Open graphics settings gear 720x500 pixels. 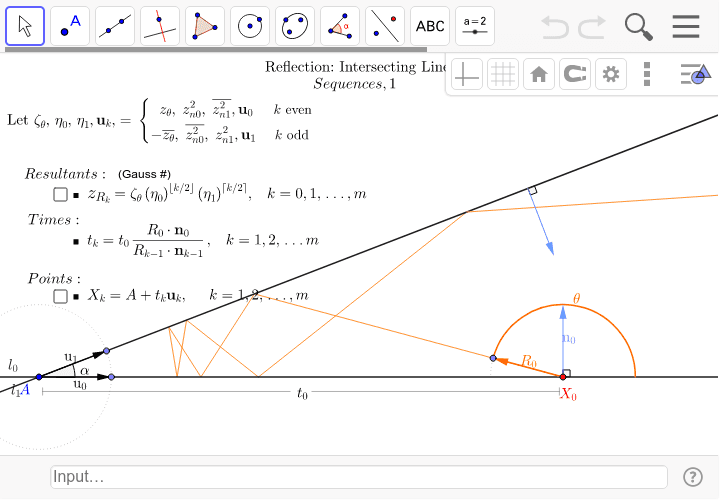611,74
